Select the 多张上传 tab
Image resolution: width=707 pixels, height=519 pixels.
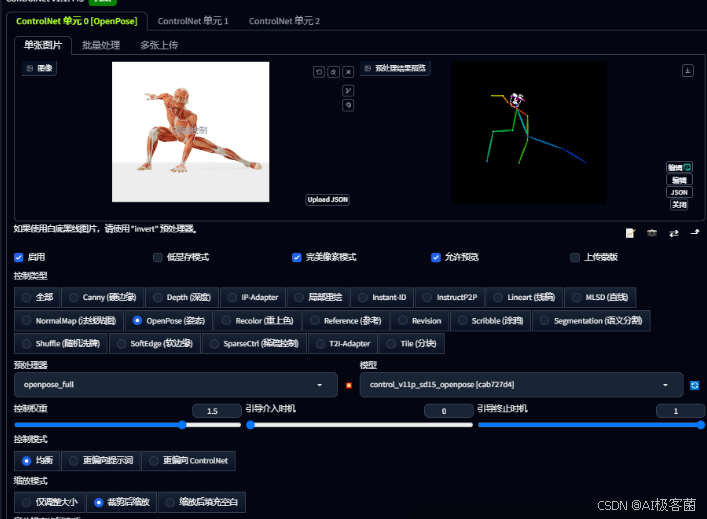click(x=159, y=45)
